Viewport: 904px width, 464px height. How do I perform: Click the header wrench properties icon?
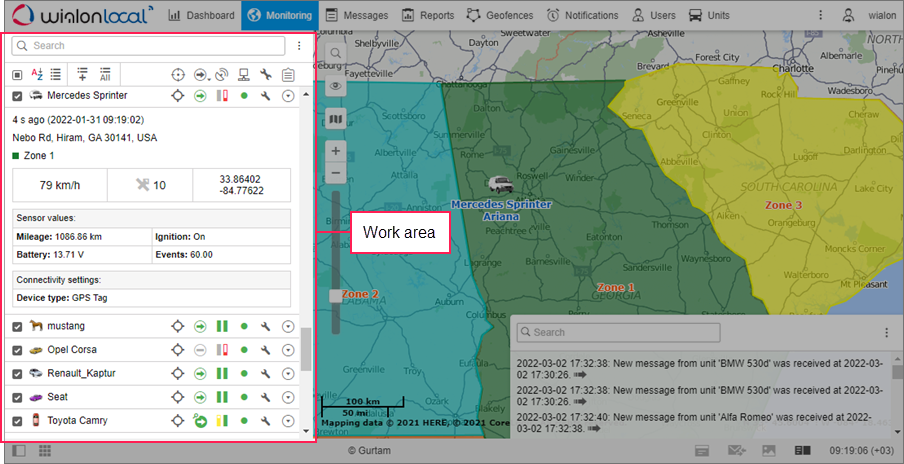pos(266,74)
